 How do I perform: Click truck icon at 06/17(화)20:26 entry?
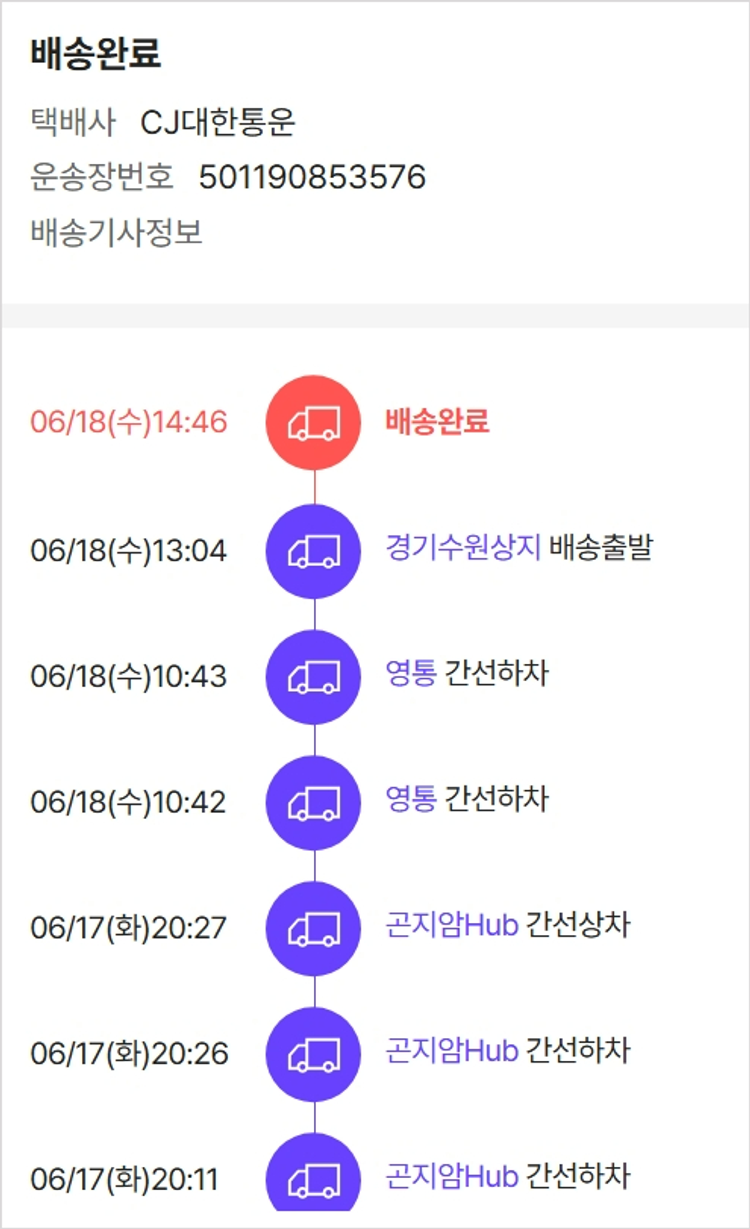[x=313, y=1053]
